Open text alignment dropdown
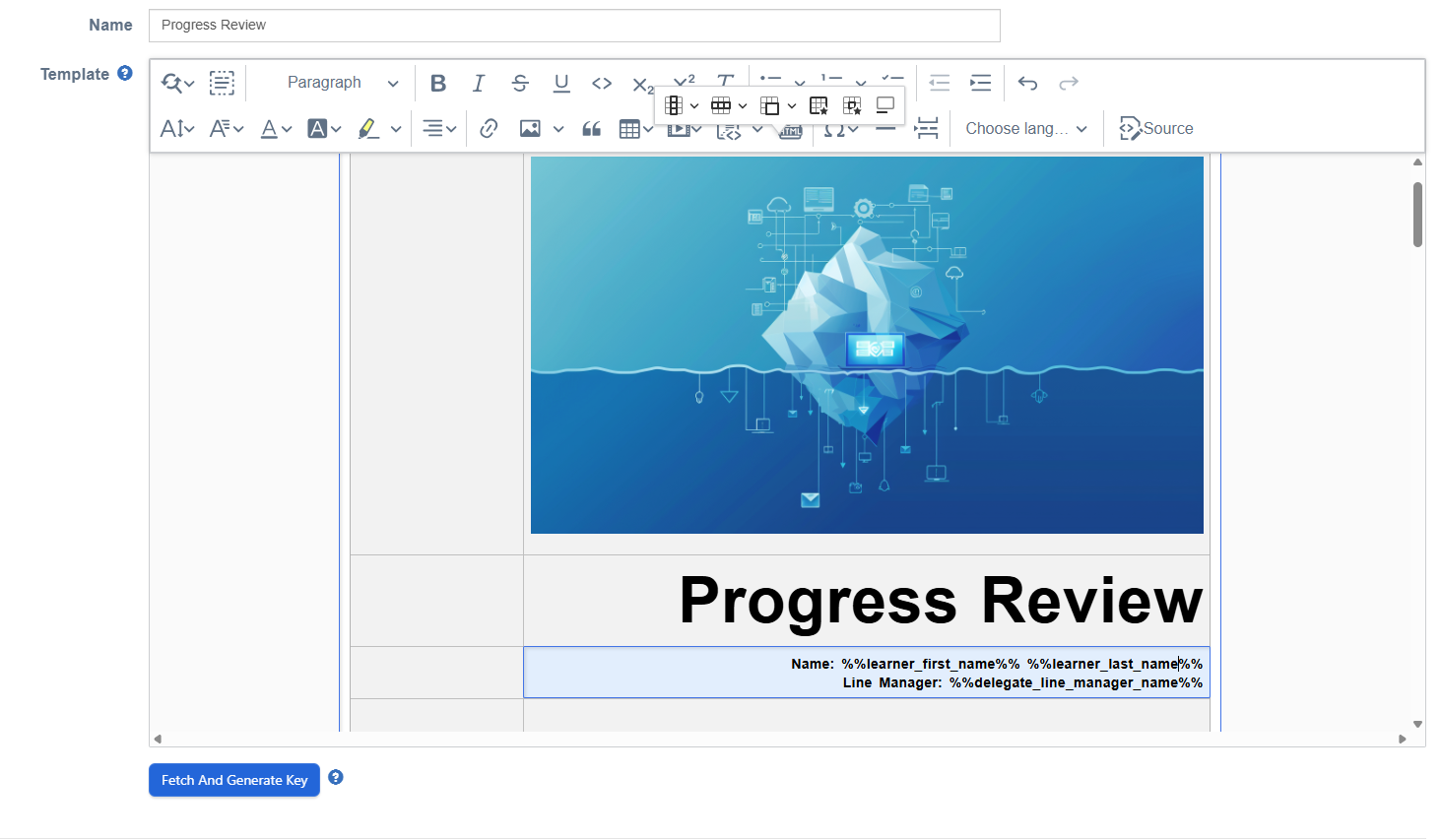This screenshot has width=1441, height=840. pyautogui.click(x=439, y=128)
